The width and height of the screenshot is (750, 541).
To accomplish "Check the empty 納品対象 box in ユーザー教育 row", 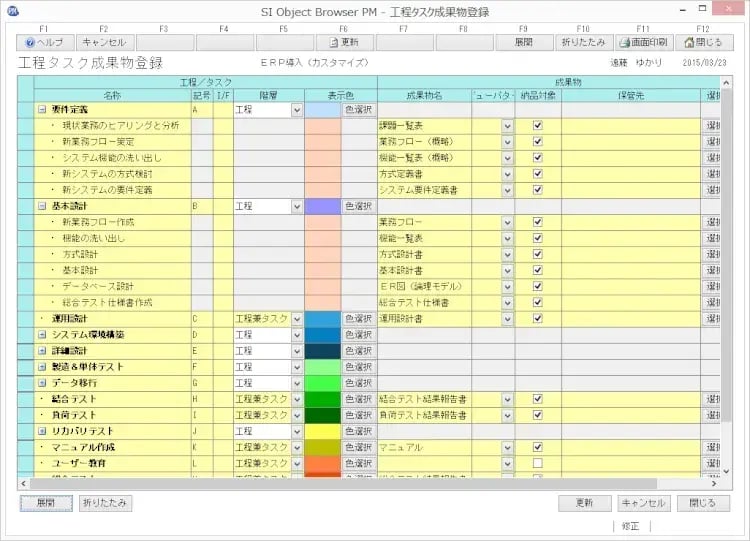I will click(537, 463).
